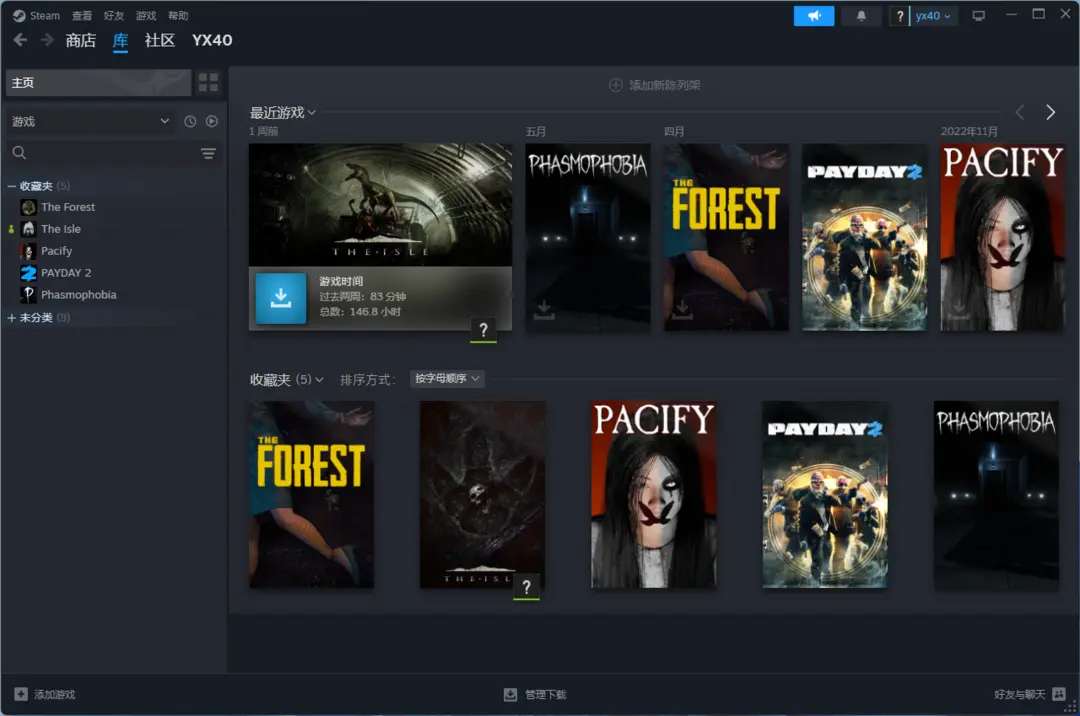
Task: Select the 主页 home button
Action: tap(98, 83)
